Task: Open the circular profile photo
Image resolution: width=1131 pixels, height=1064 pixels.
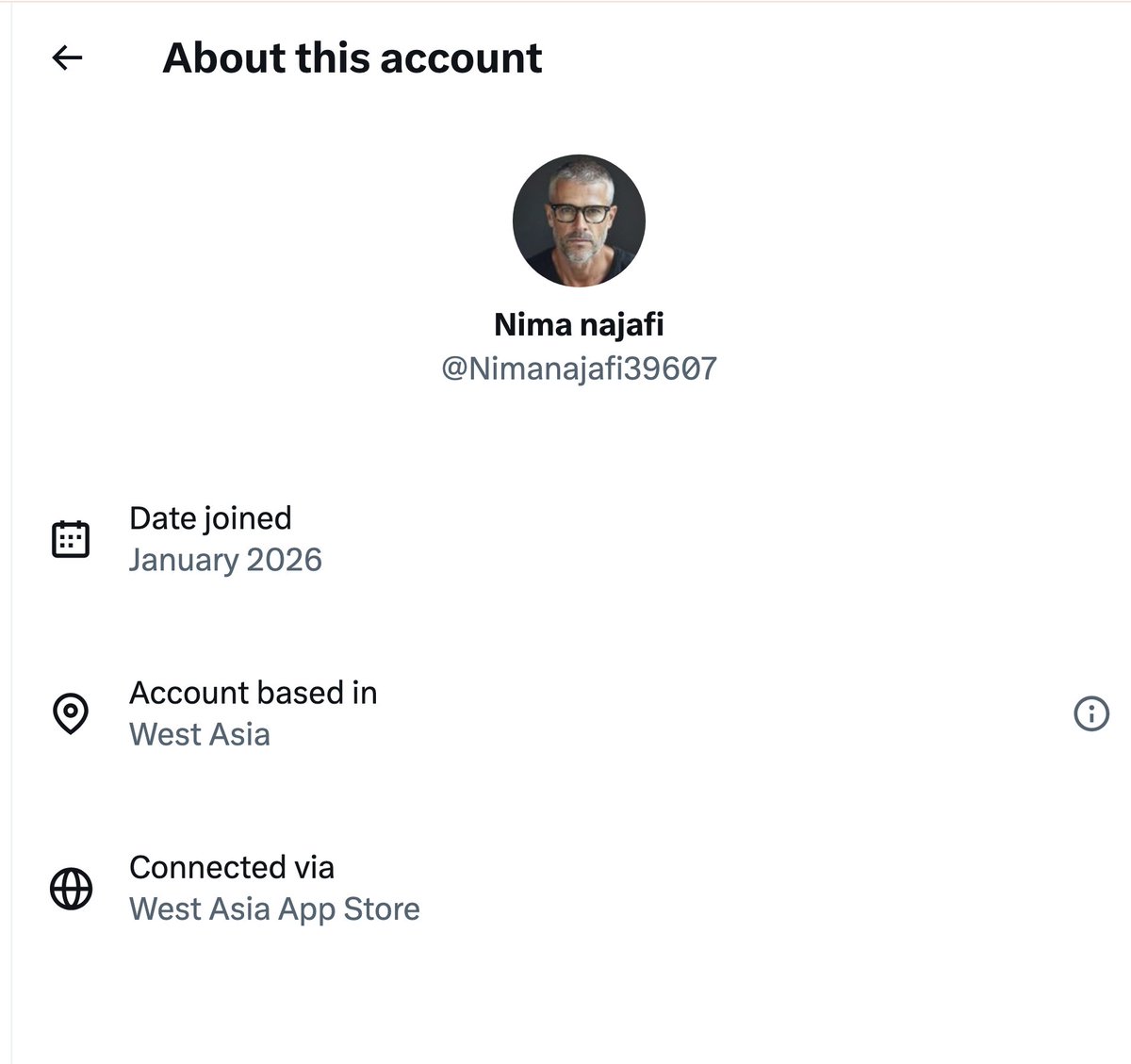Action: coord(579,221)
